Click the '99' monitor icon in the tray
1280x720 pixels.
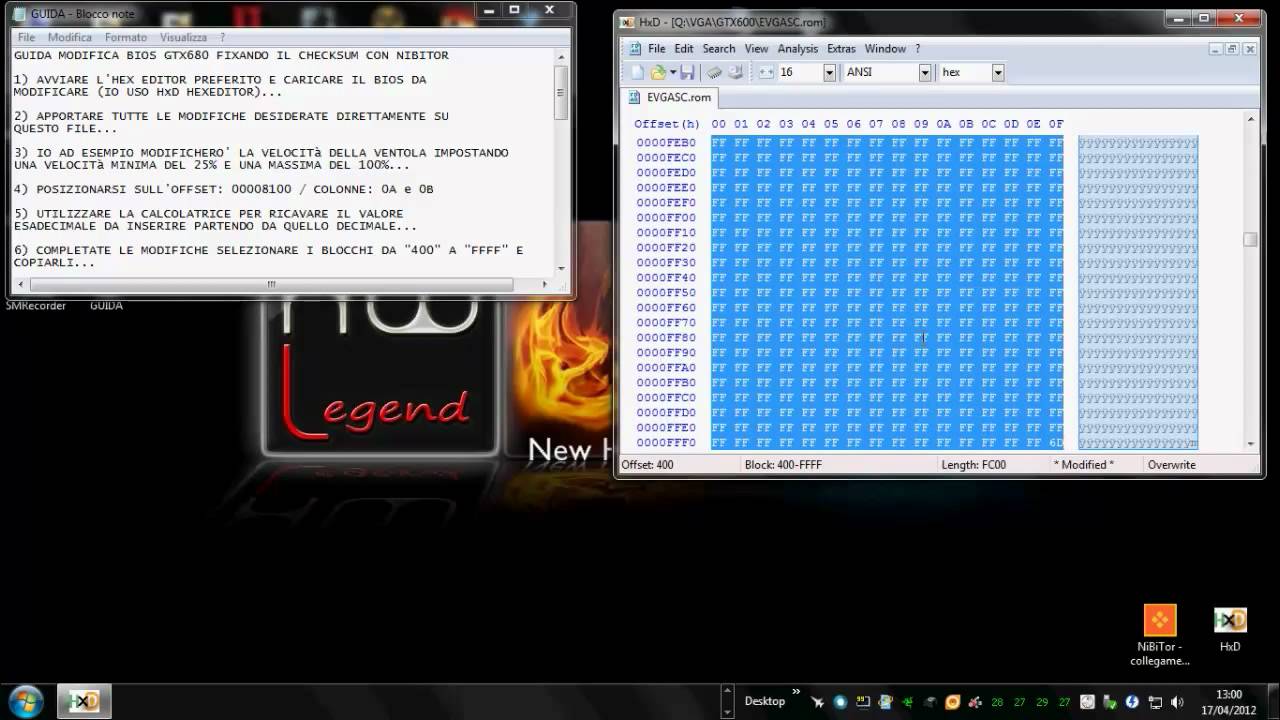point(863,702)
